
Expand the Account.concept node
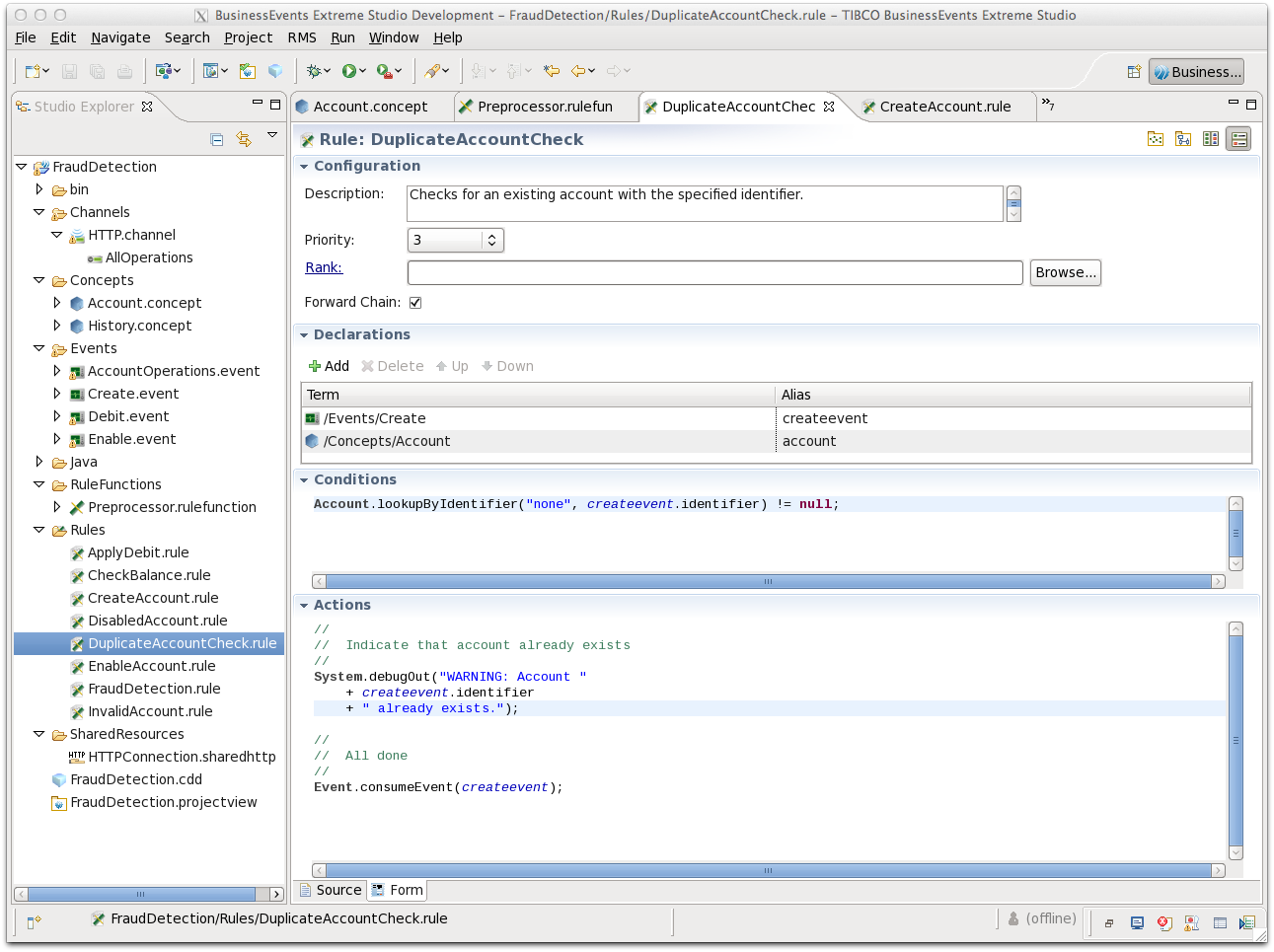pos(57,303)
